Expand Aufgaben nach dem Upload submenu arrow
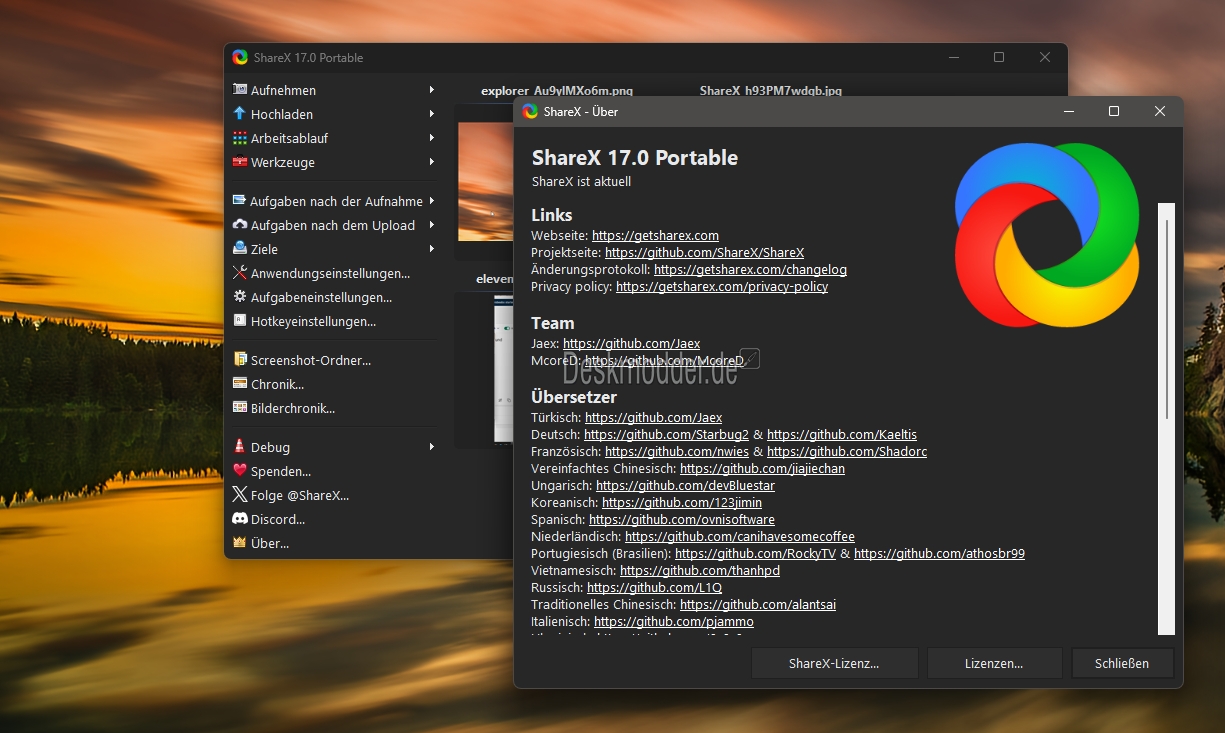This screenshot has height=733, width=1225. pyautogui.click(x=432, y=225)
